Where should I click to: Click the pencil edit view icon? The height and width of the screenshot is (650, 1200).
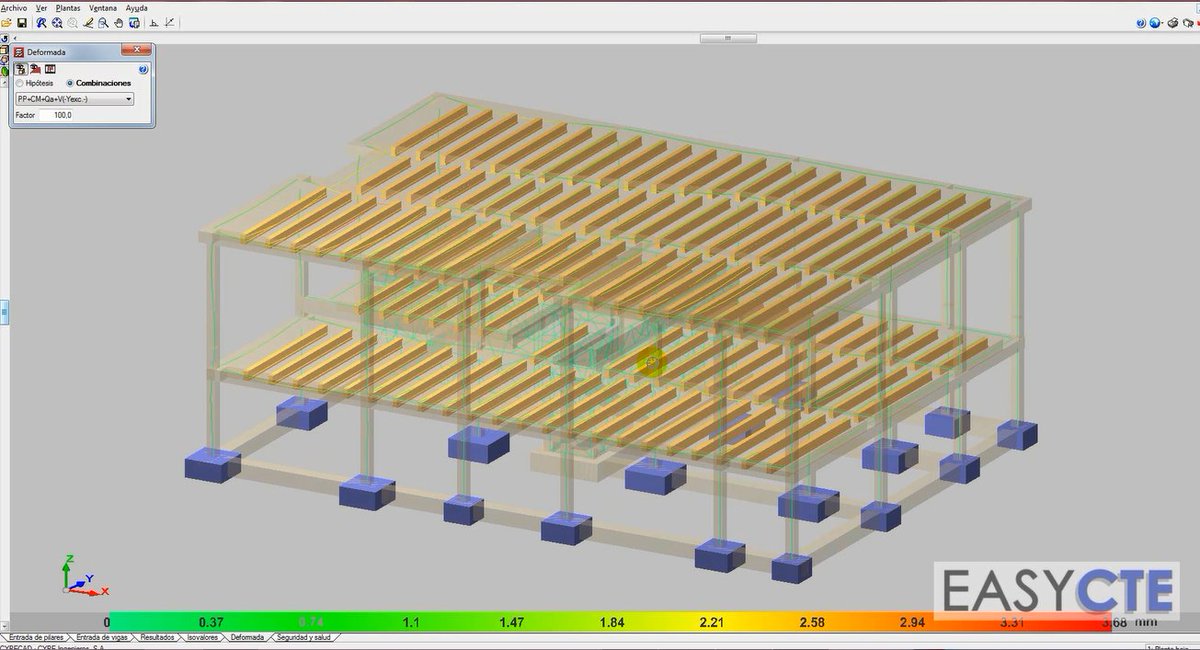[88, 23]
